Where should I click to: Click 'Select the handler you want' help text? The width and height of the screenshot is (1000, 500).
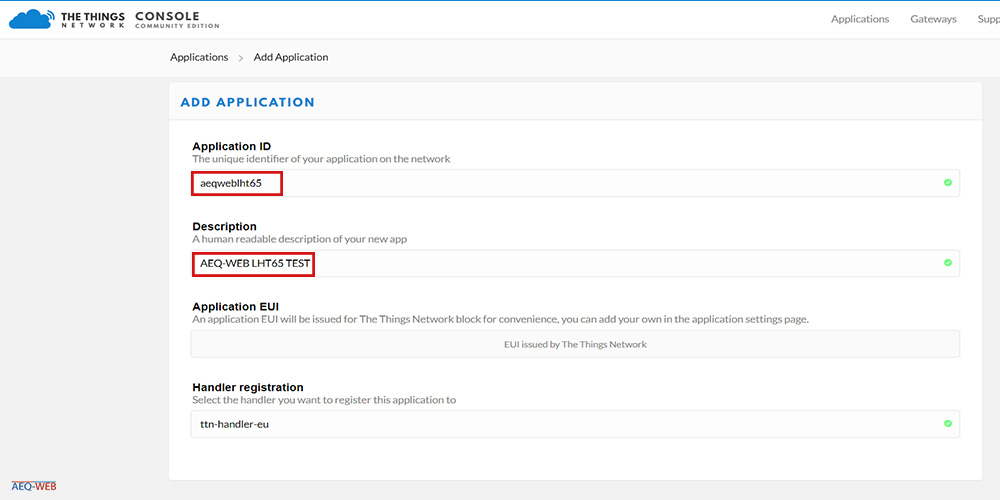[x=325, y=401]
